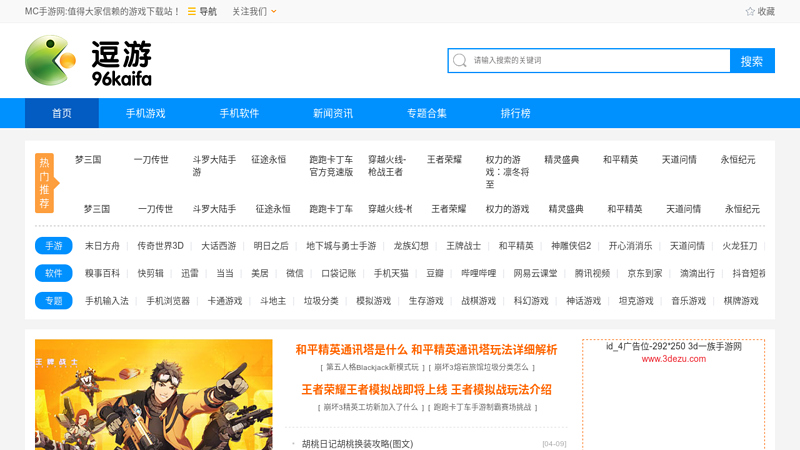Open the 手机浏览器 topic link
800x450 pixels.
pyautogui.click(x=168, y=301)
